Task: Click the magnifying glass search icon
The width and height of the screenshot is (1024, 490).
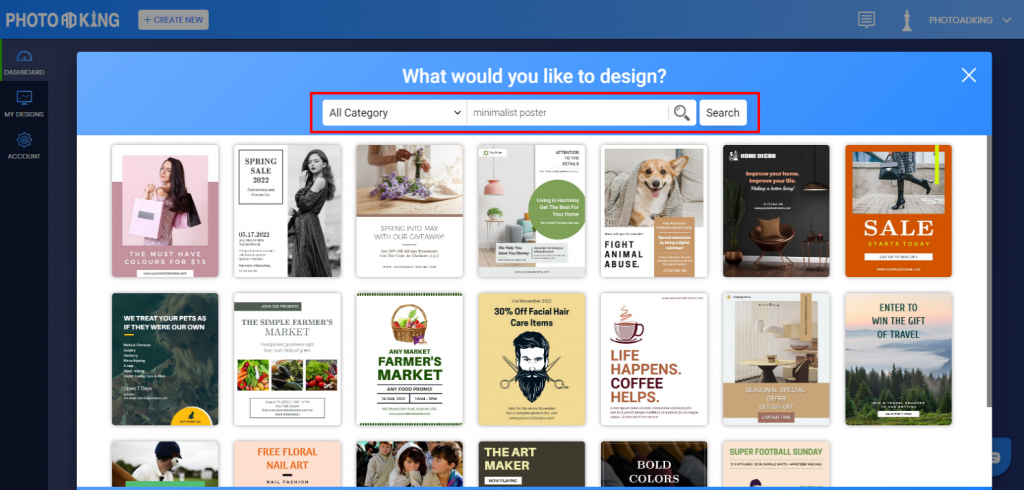Action: 681,113
